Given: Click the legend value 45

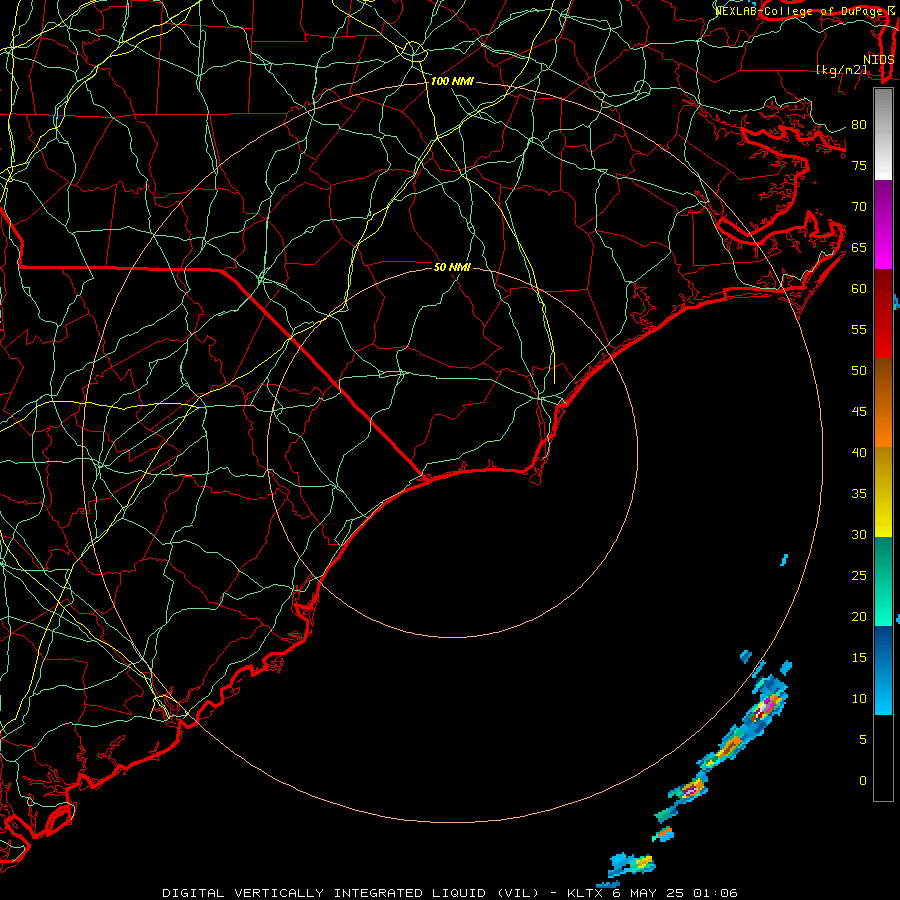Looking at the screenshot, I should click(x=859, y=412).
